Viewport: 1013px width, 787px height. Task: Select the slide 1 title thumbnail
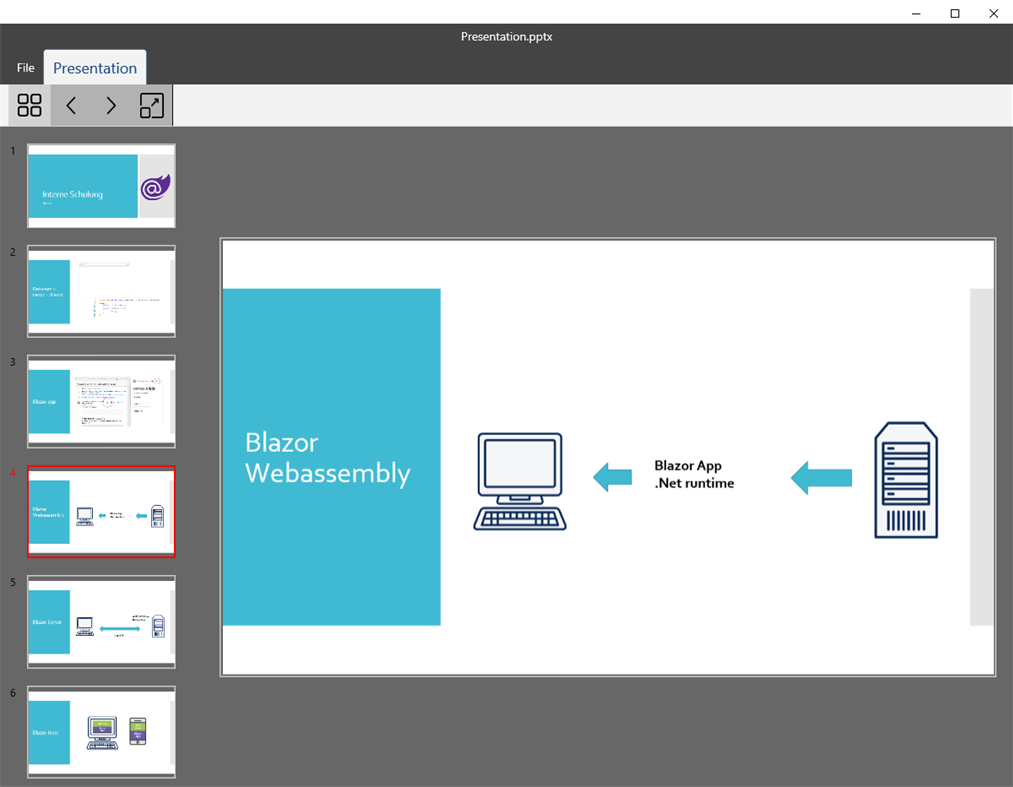pos(100,185)
